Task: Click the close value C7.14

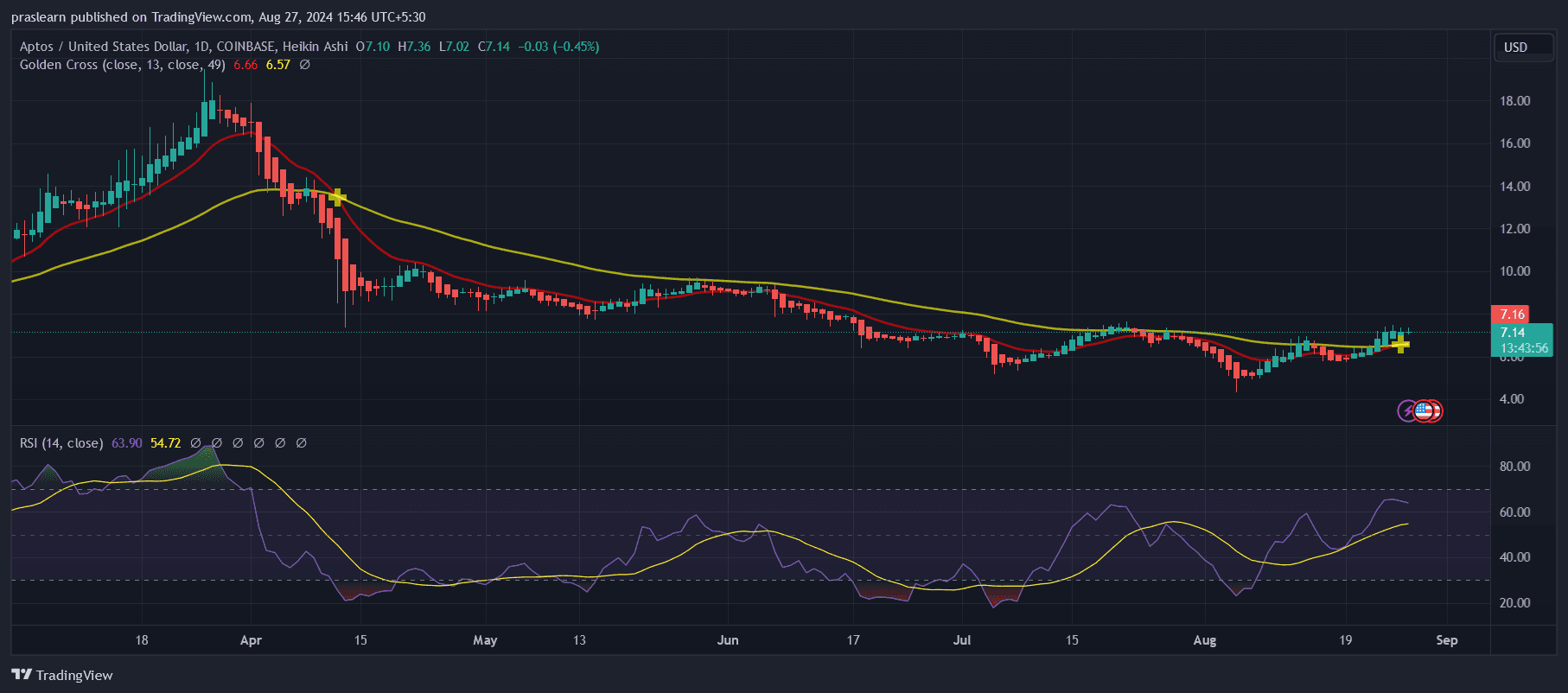Action: tap(494, 47)
